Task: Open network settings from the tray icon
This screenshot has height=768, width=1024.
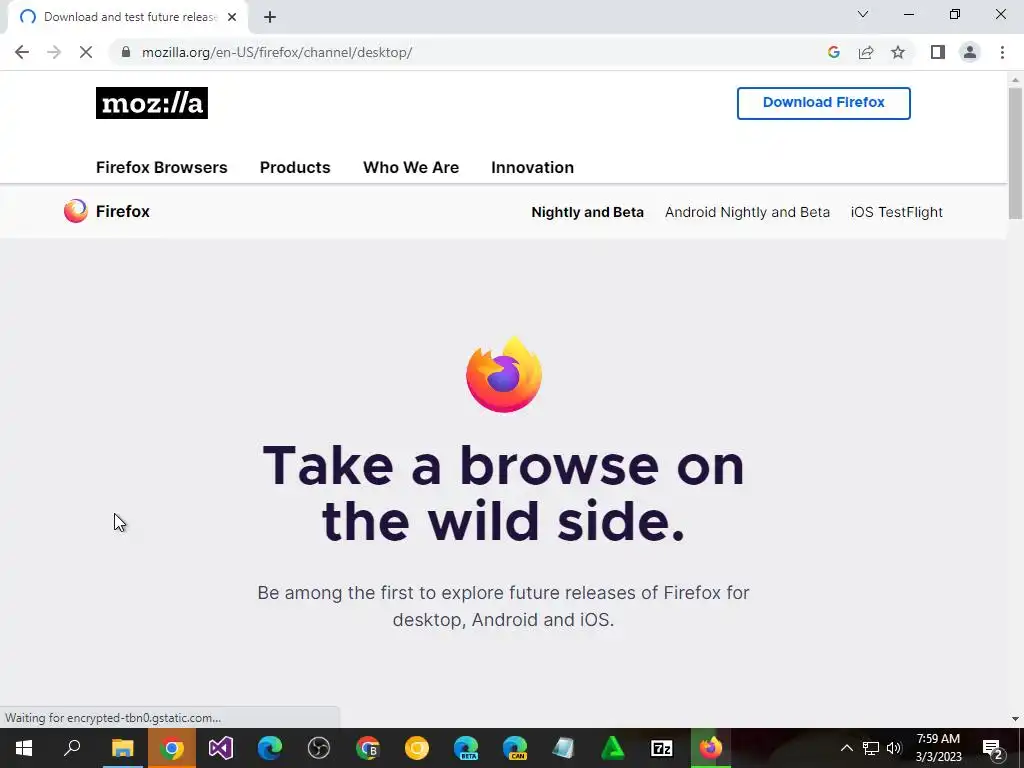Action: [871, 748]
